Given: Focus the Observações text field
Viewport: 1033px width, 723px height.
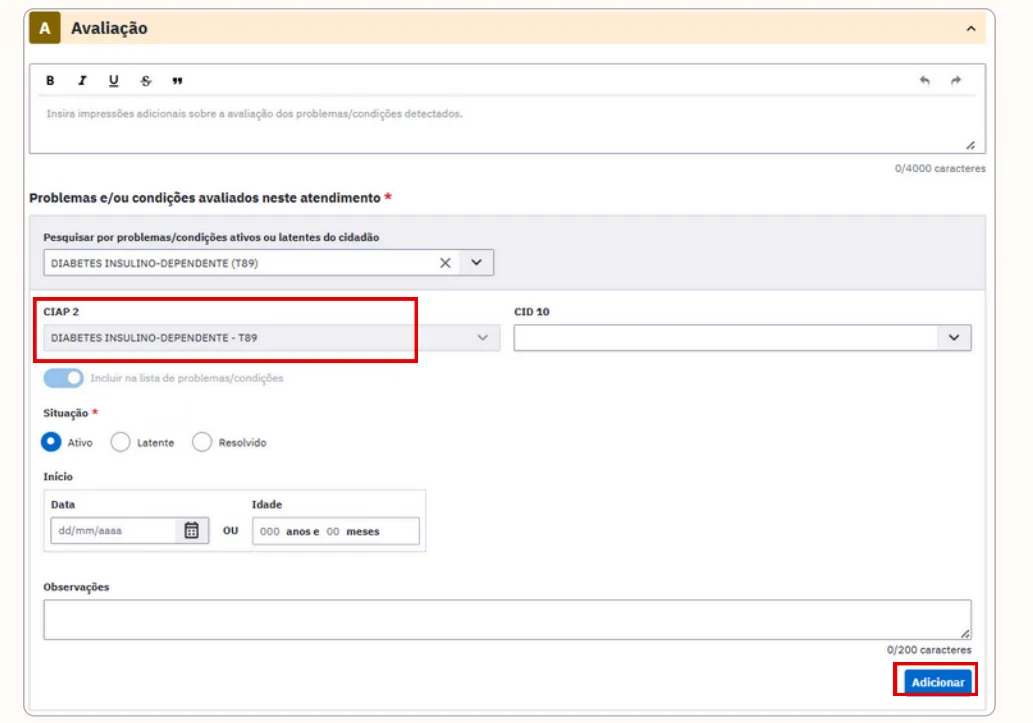Looking at the screenshot, I should click(x=507, y=620).
